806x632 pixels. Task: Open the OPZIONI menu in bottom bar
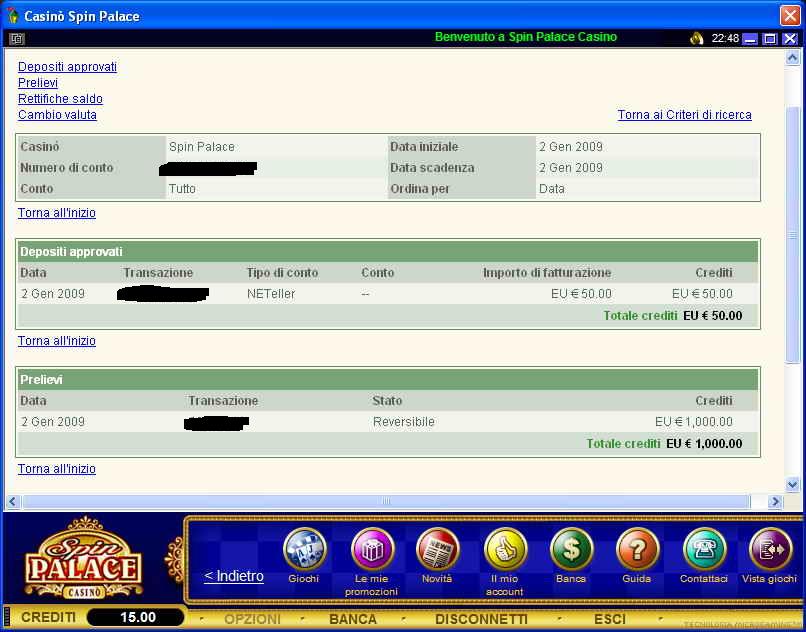tap(252, 619)
